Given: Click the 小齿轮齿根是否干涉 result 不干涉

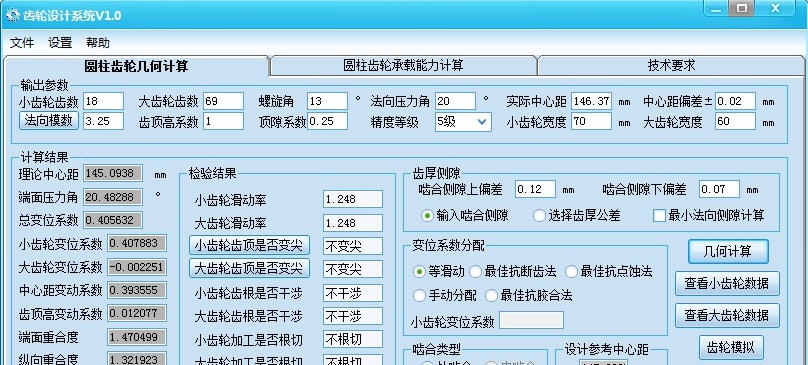Looking at the screenshot, I should pos(353,293).
